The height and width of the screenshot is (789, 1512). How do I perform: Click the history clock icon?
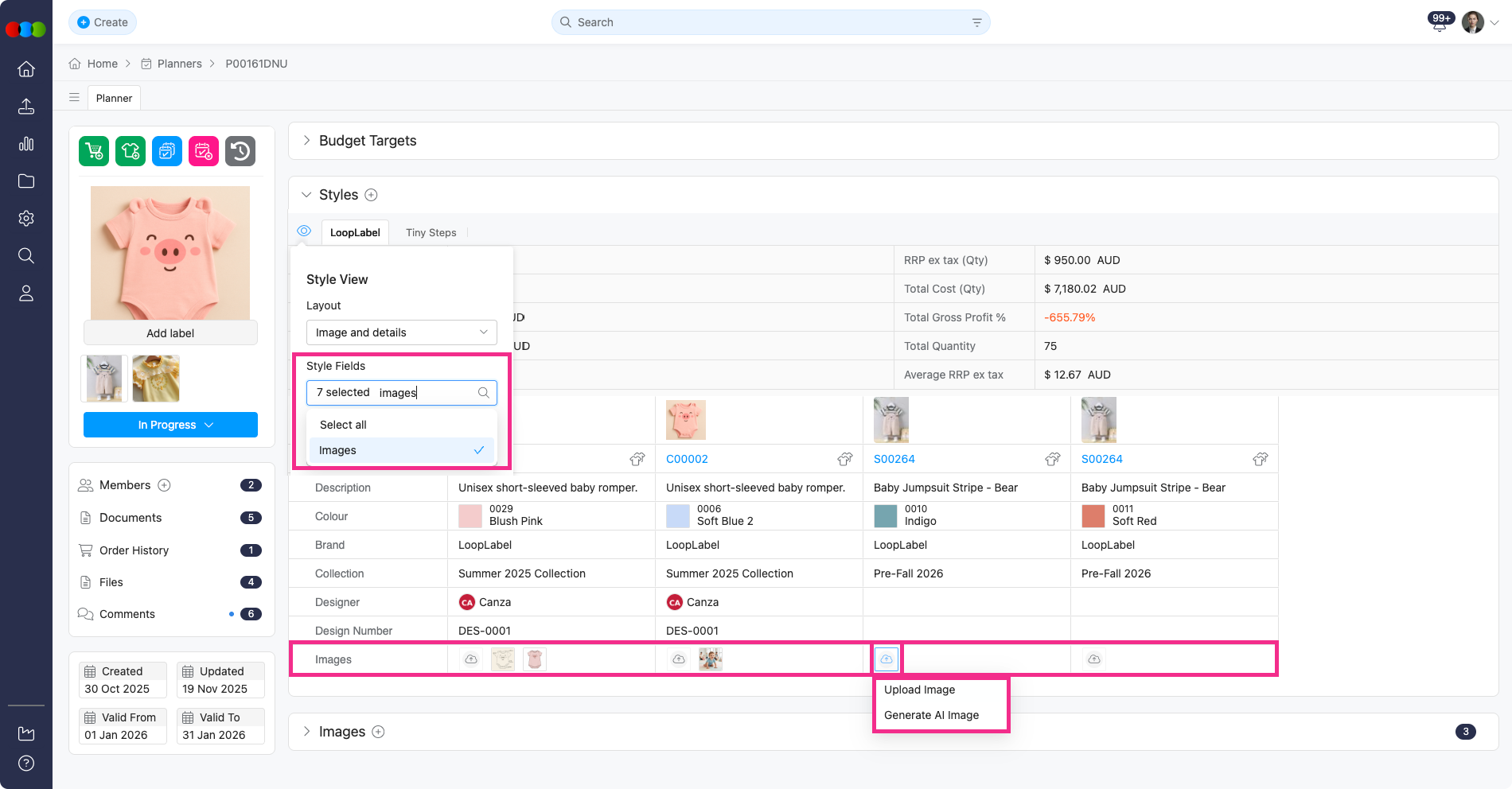click(240, 151)
